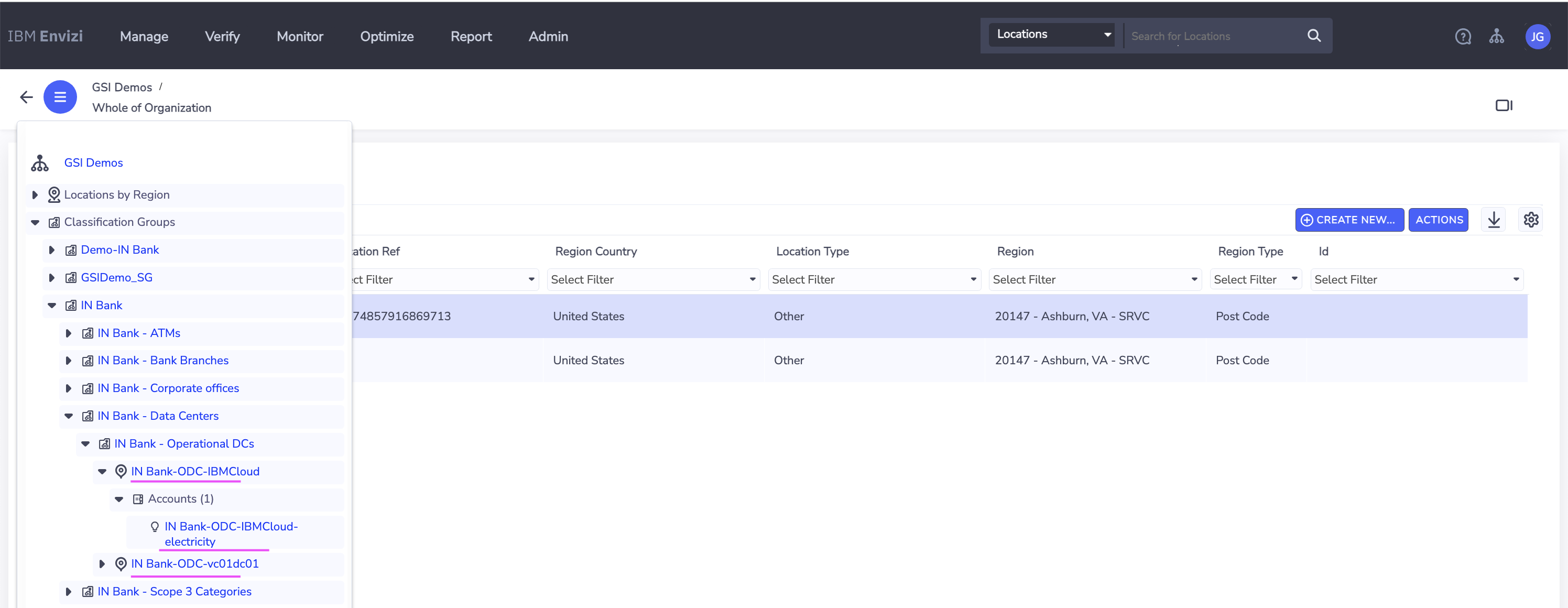Open the Region column Select Filter dropdown

(1095, 279)
